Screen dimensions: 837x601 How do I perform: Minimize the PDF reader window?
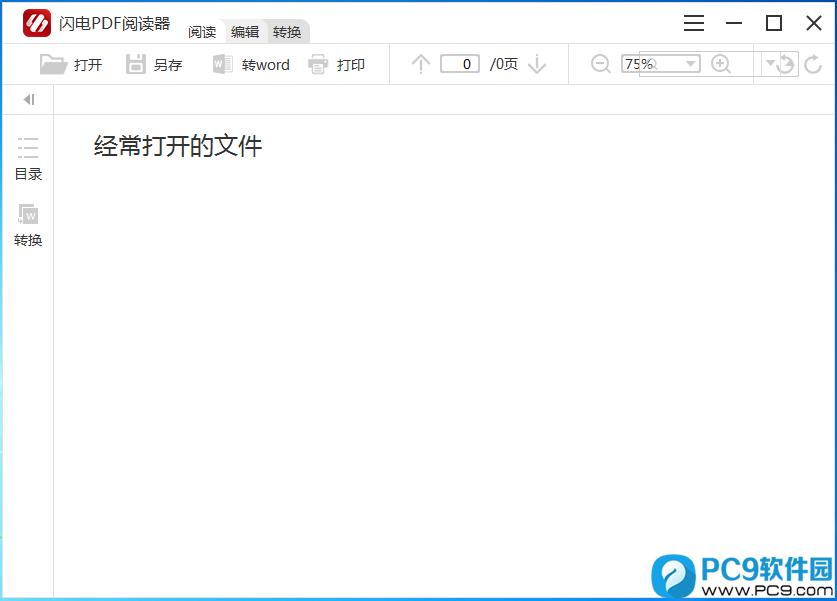[x=734, y=23]
